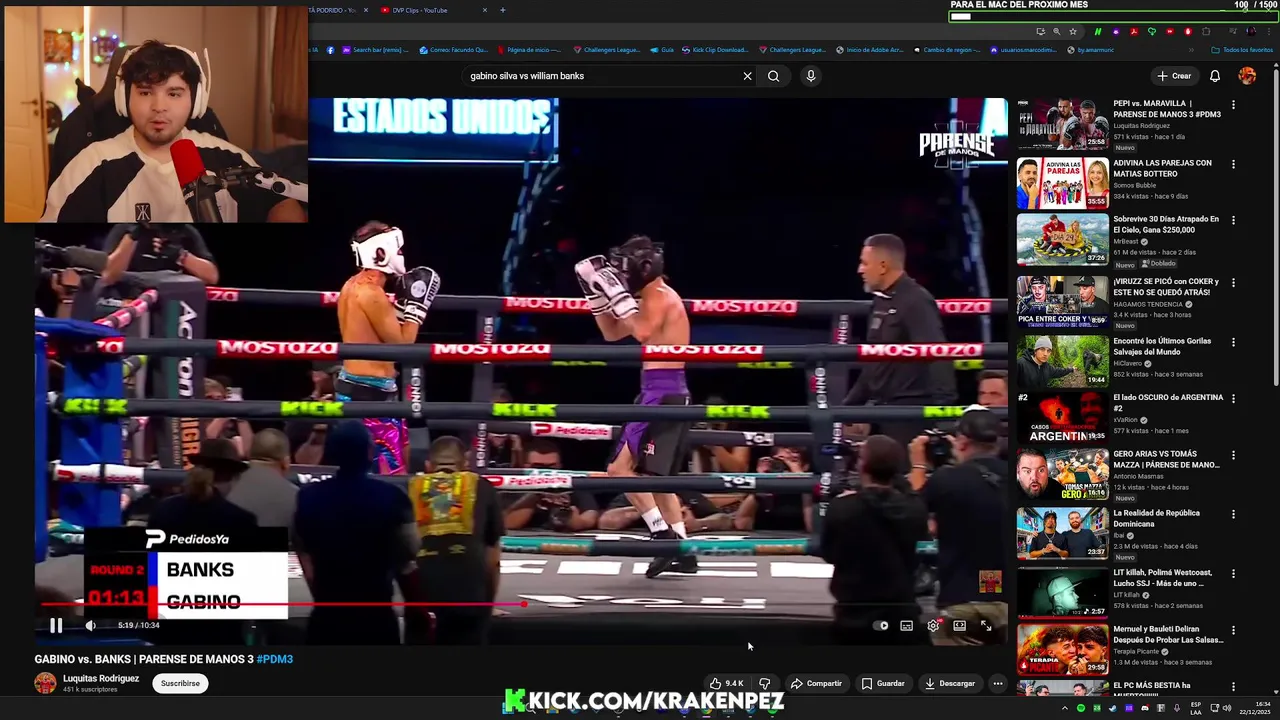Screen dimensions: 1280x720
Task: Open Search bar [remix] bookmark
Action: [x=376, y=50]
